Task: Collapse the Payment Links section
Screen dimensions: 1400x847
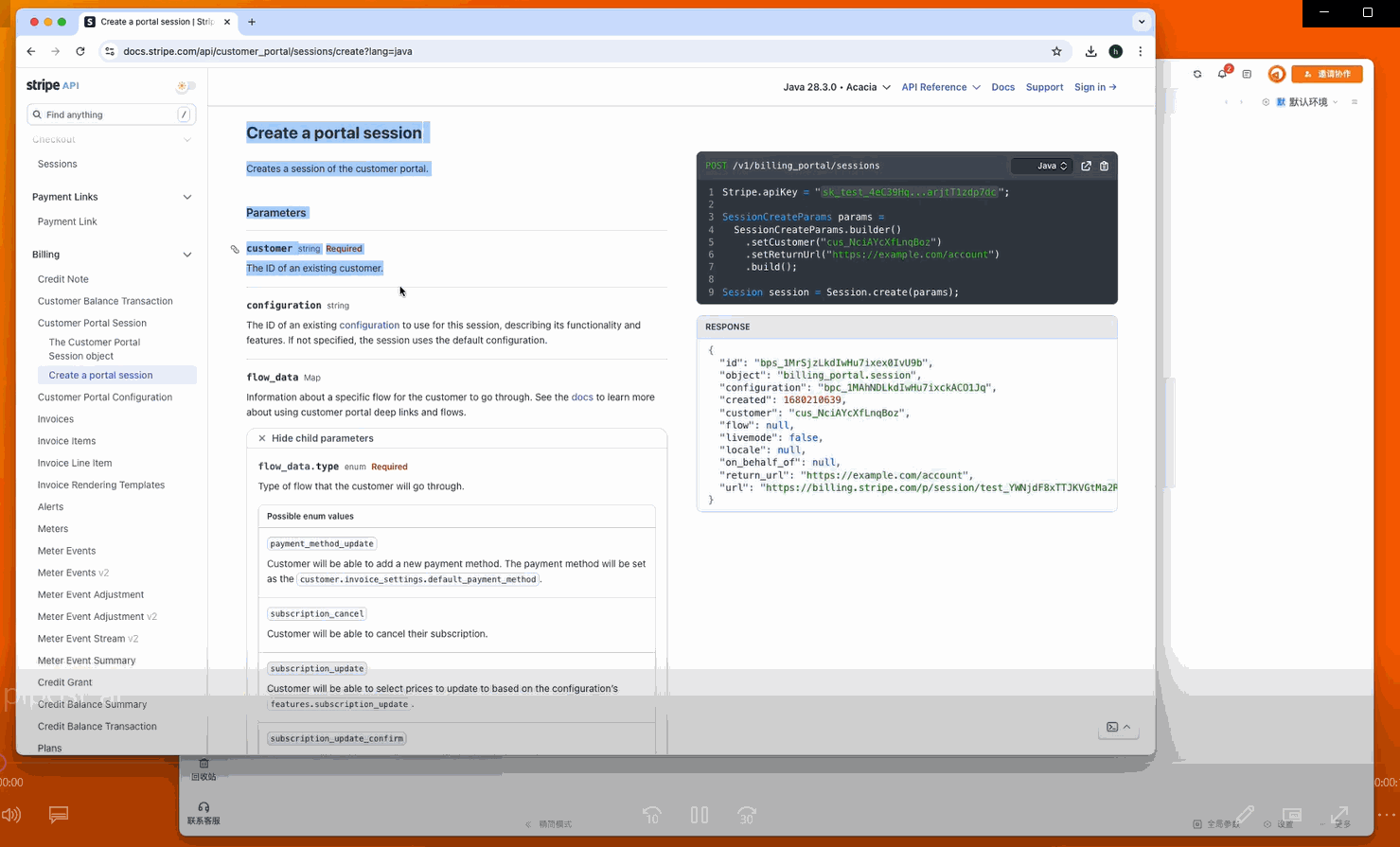Action: pyautogui.click(x=187, y=197)
